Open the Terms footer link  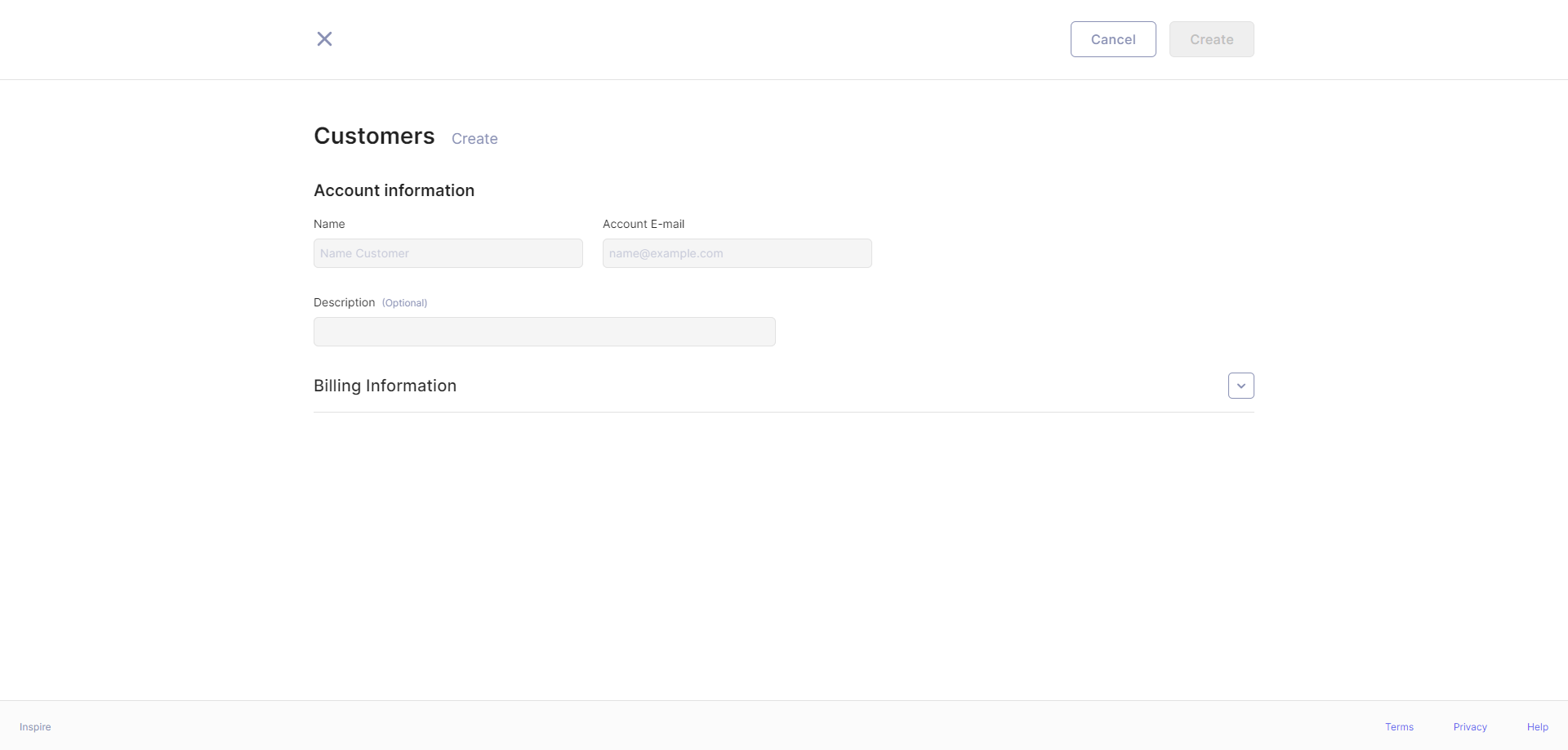coord(1399,727)
